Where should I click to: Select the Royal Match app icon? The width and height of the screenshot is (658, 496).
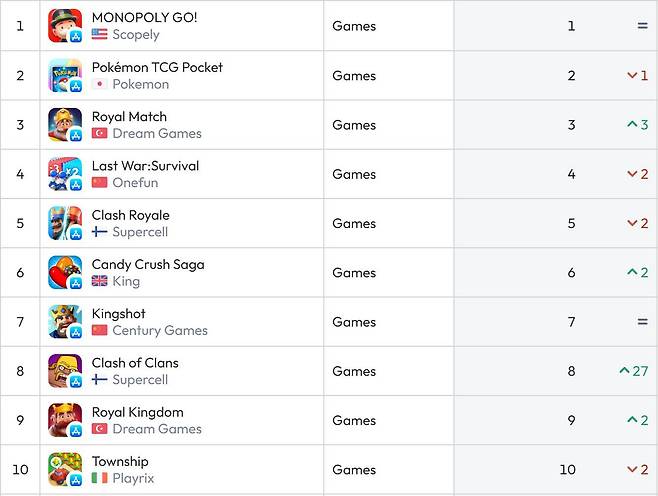65,125
